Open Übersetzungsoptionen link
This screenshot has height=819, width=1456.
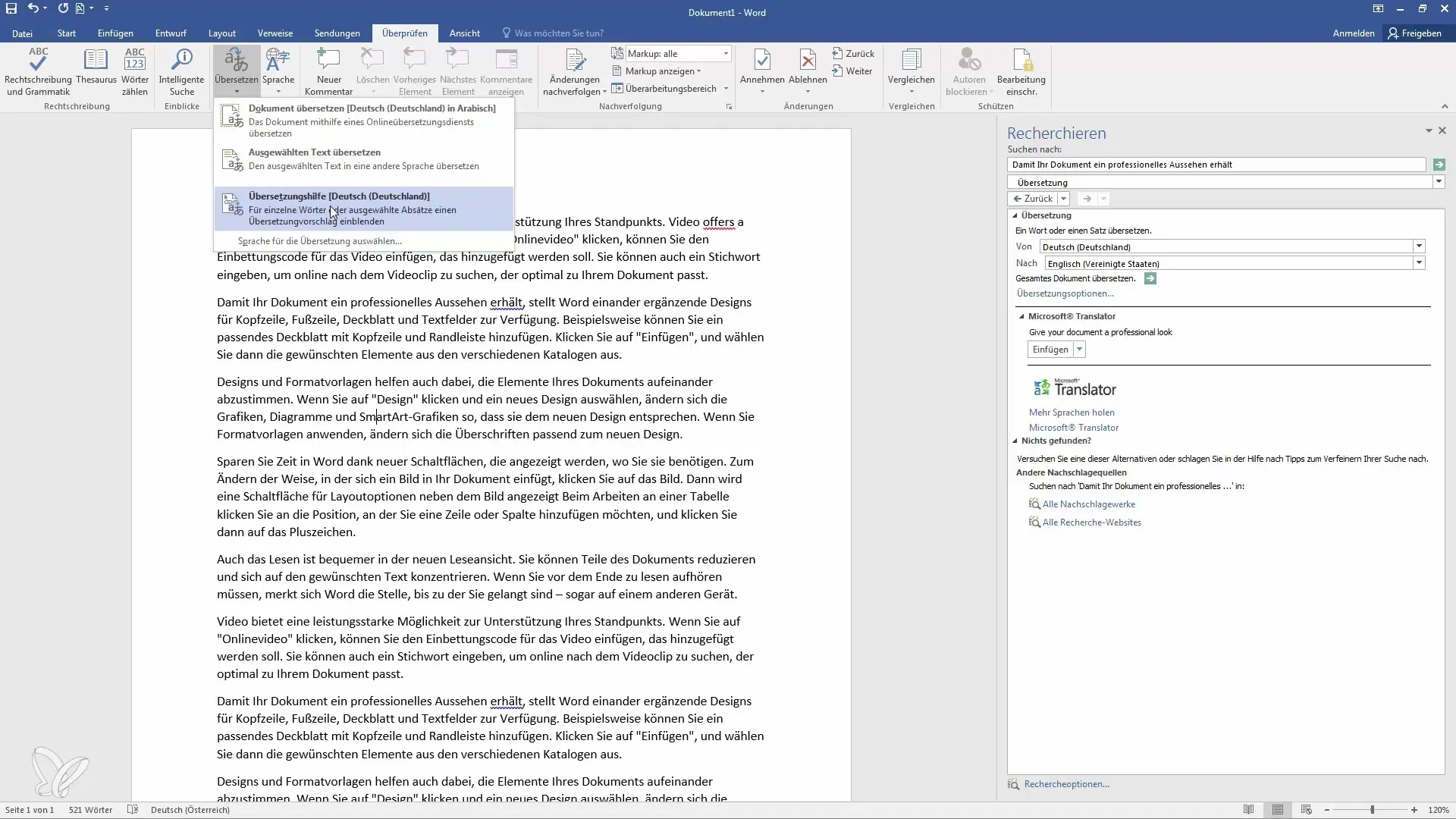1065,293
